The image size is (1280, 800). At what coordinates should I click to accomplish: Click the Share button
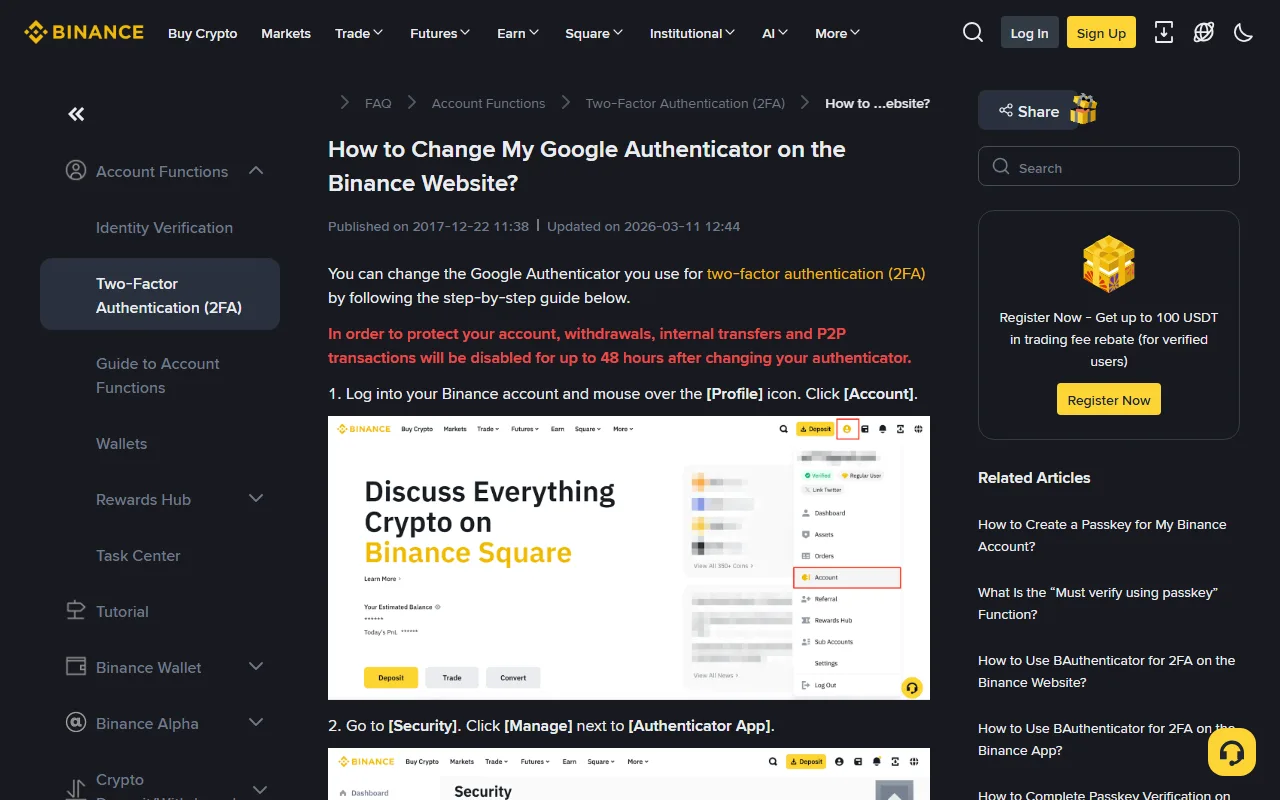pos(1027,111)
